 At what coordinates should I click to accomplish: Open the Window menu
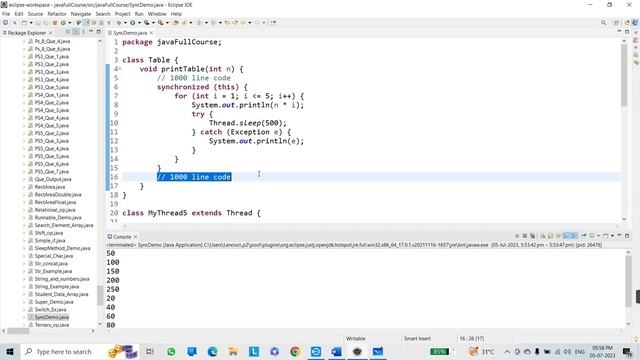click(x=157, y=14)
